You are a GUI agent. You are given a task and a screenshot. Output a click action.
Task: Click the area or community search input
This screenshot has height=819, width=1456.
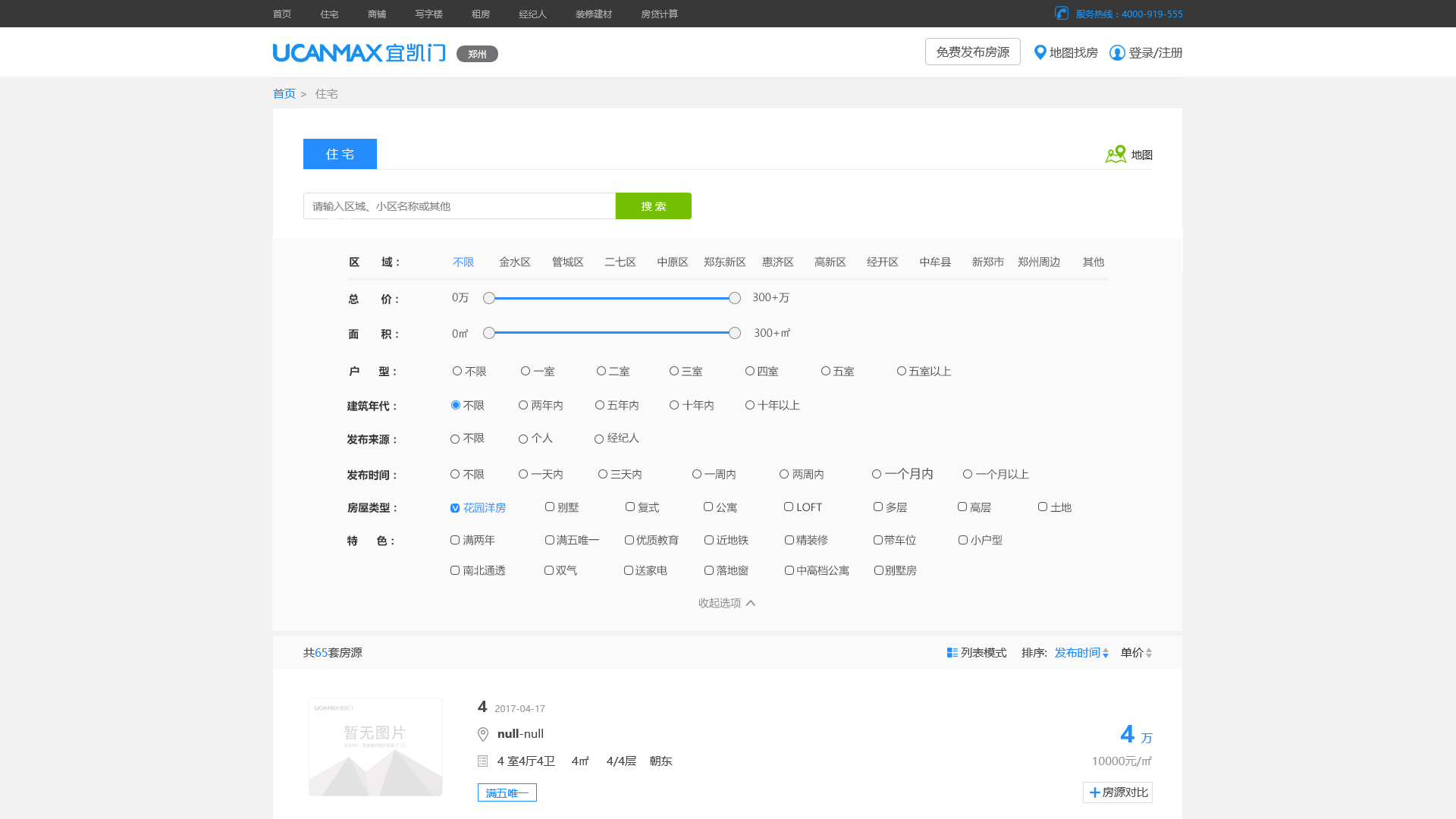(x=459, y=206)
